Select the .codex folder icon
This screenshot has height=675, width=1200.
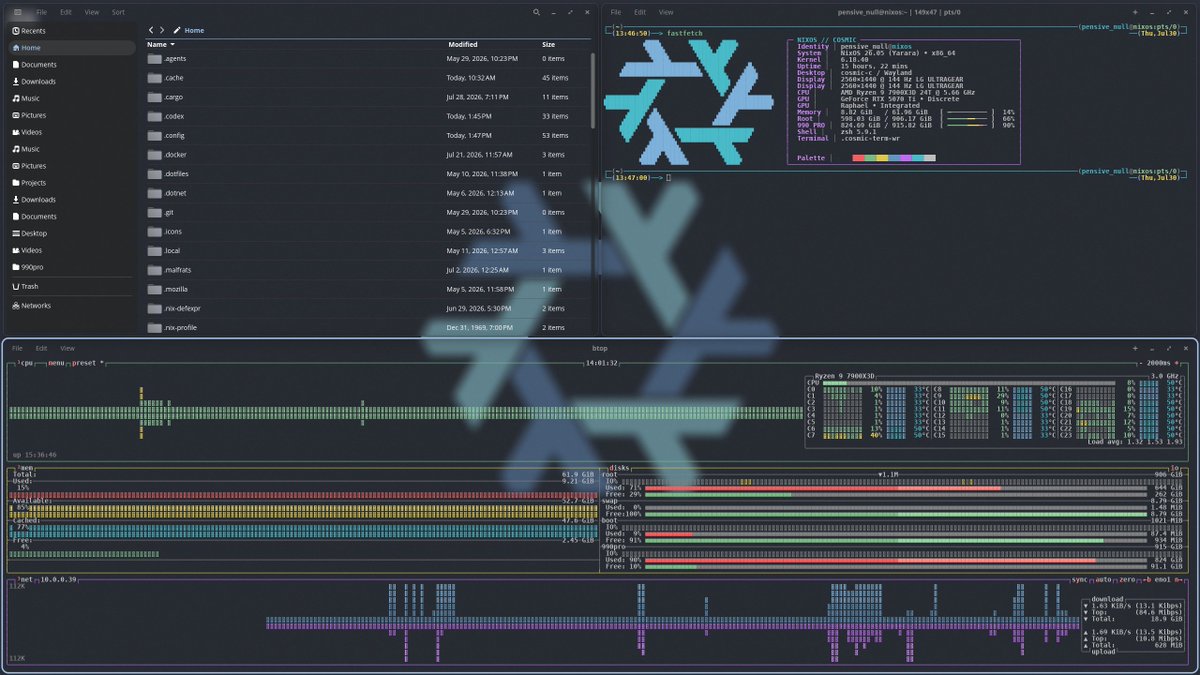[154, 116]
